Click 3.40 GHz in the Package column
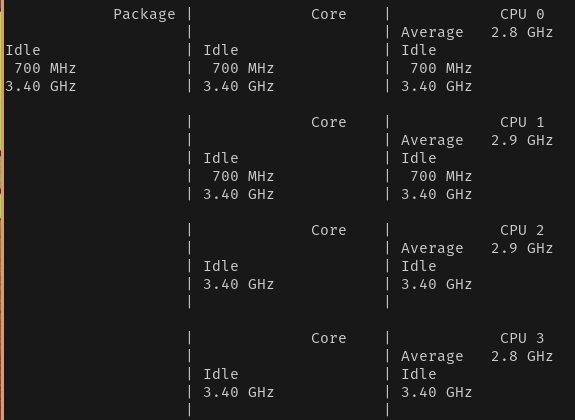Viewport: 575px width, 420px height. point(41,87)
